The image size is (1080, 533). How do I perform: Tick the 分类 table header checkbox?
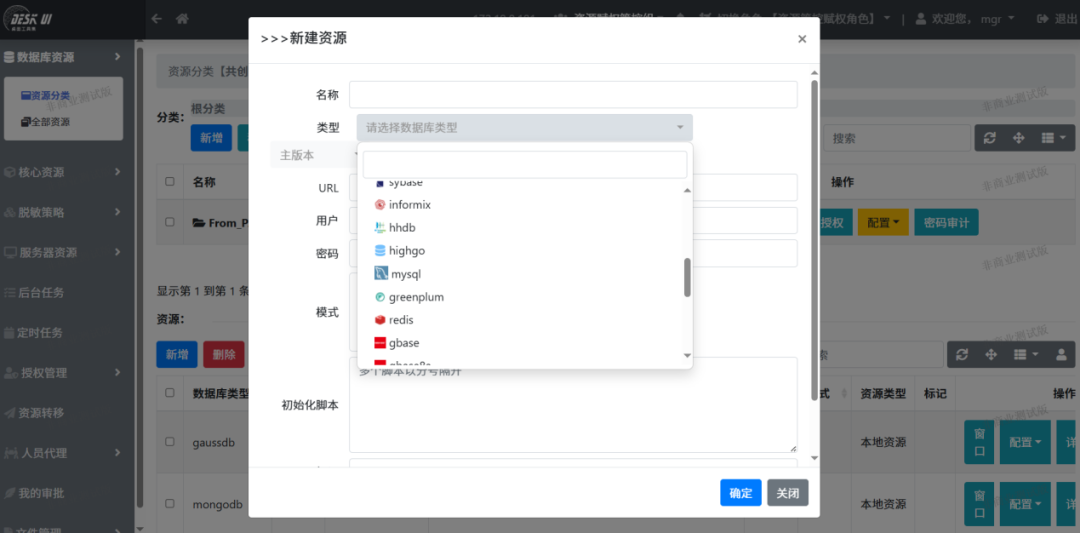170,182
